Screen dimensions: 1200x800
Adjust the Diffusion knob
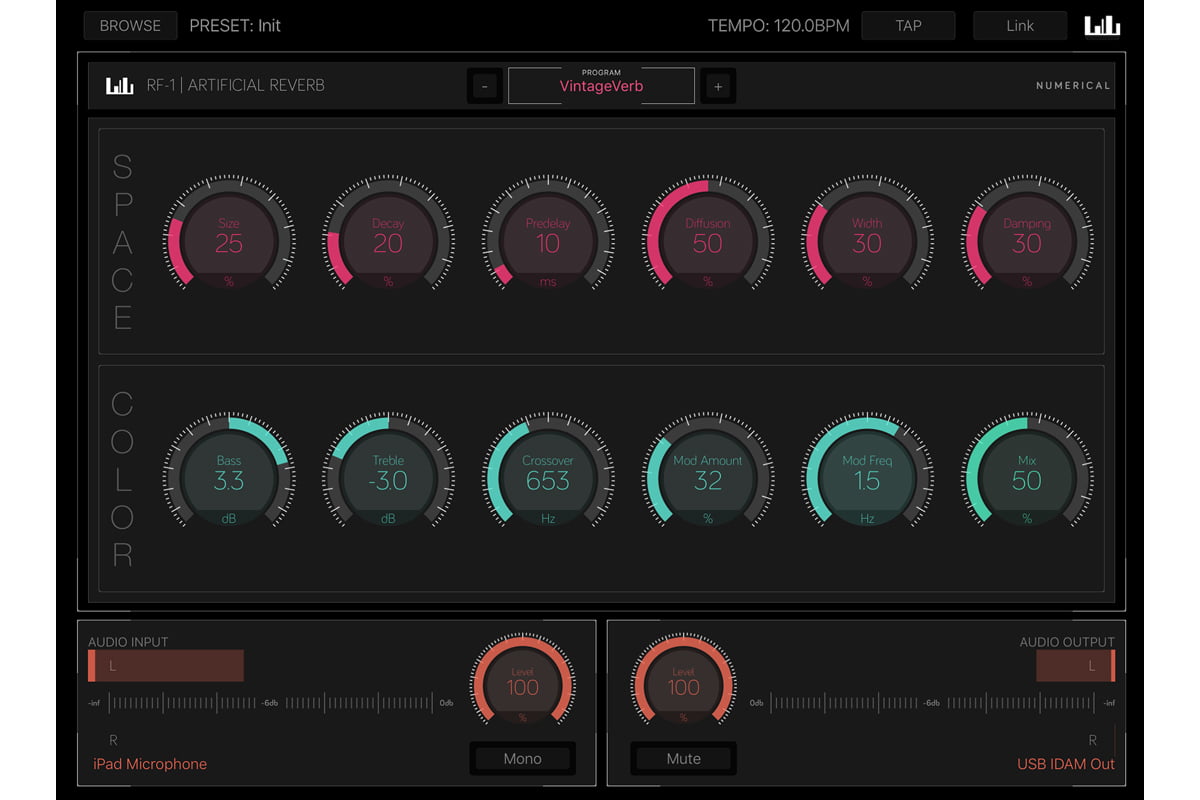coord(707,236)
